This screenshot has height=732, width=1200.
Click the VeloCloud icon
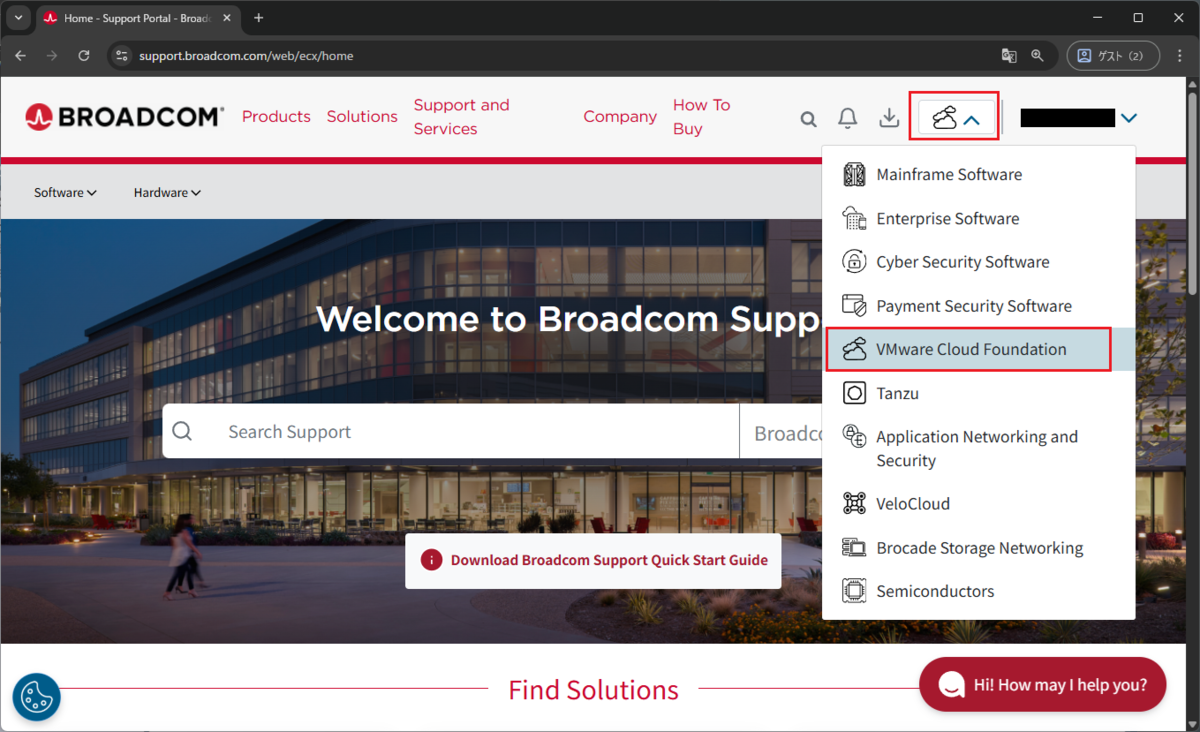[854, 504]
